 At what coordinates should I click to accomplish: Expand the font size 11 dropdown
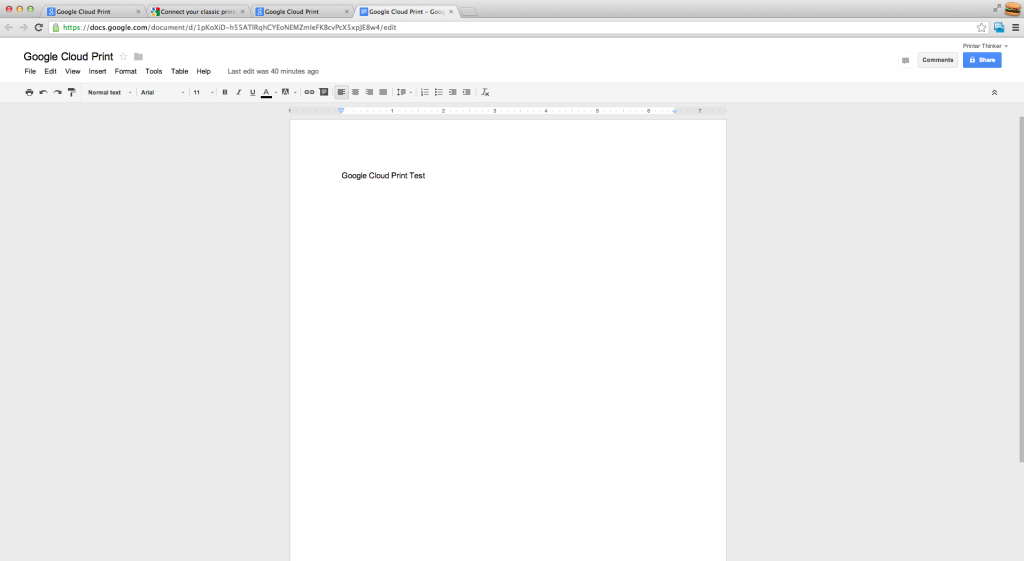[x=203, y=92]
